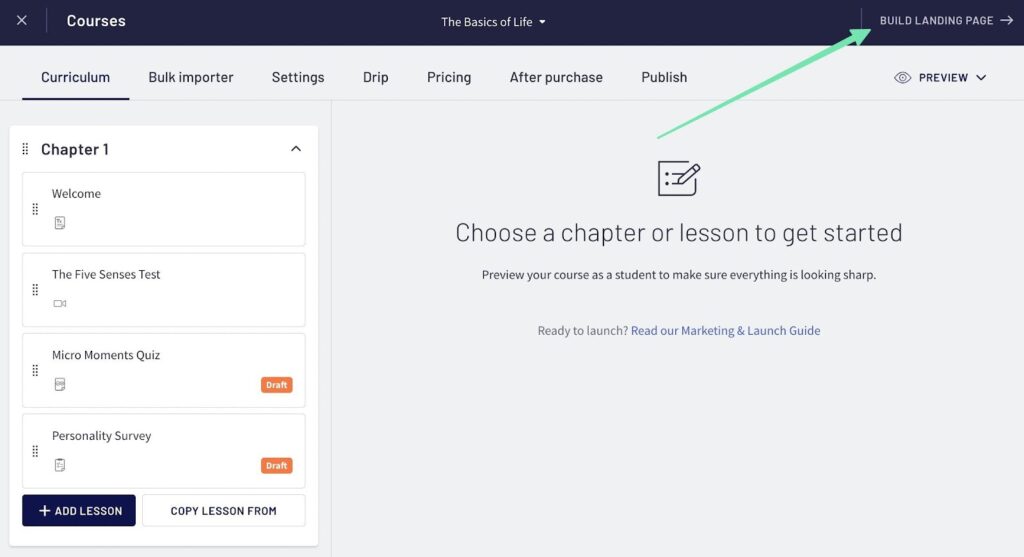Screen dimensions: 1024x557
Task: Click the drag handle next to Chapter 1
Action: coord(26,149)
